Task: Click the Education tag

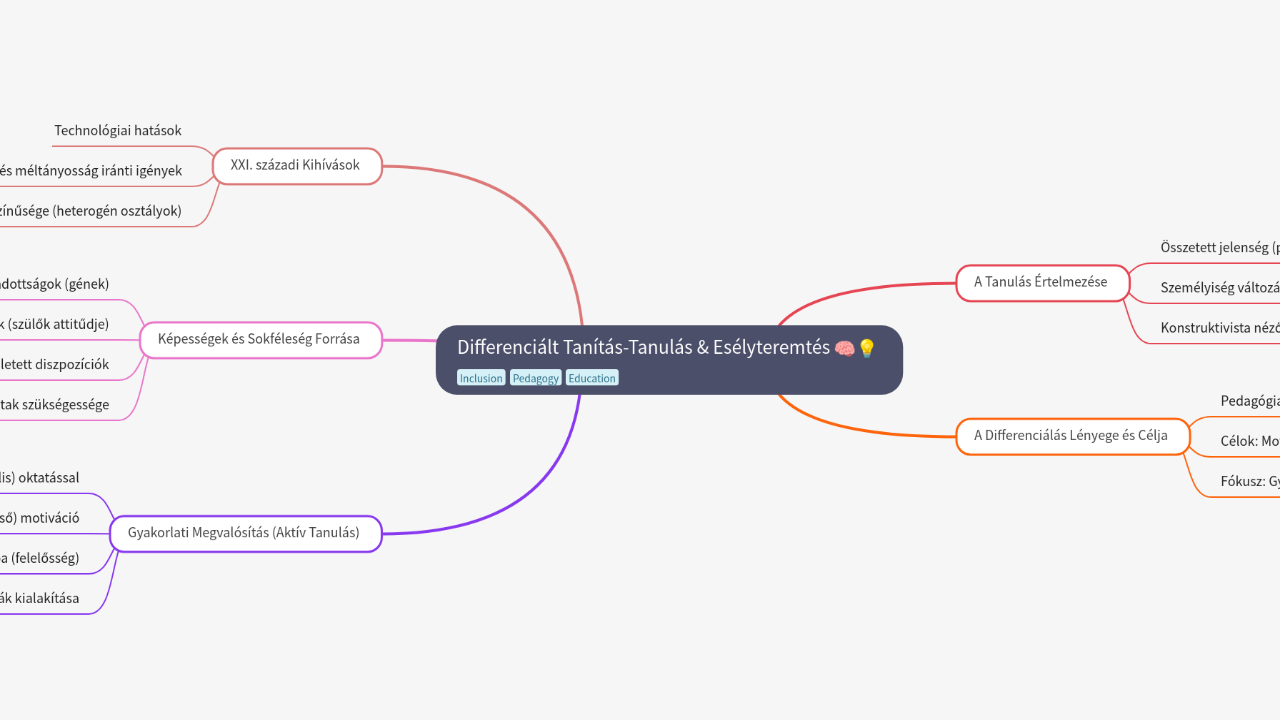Action: pyautogui.click(x=592, y=378)
